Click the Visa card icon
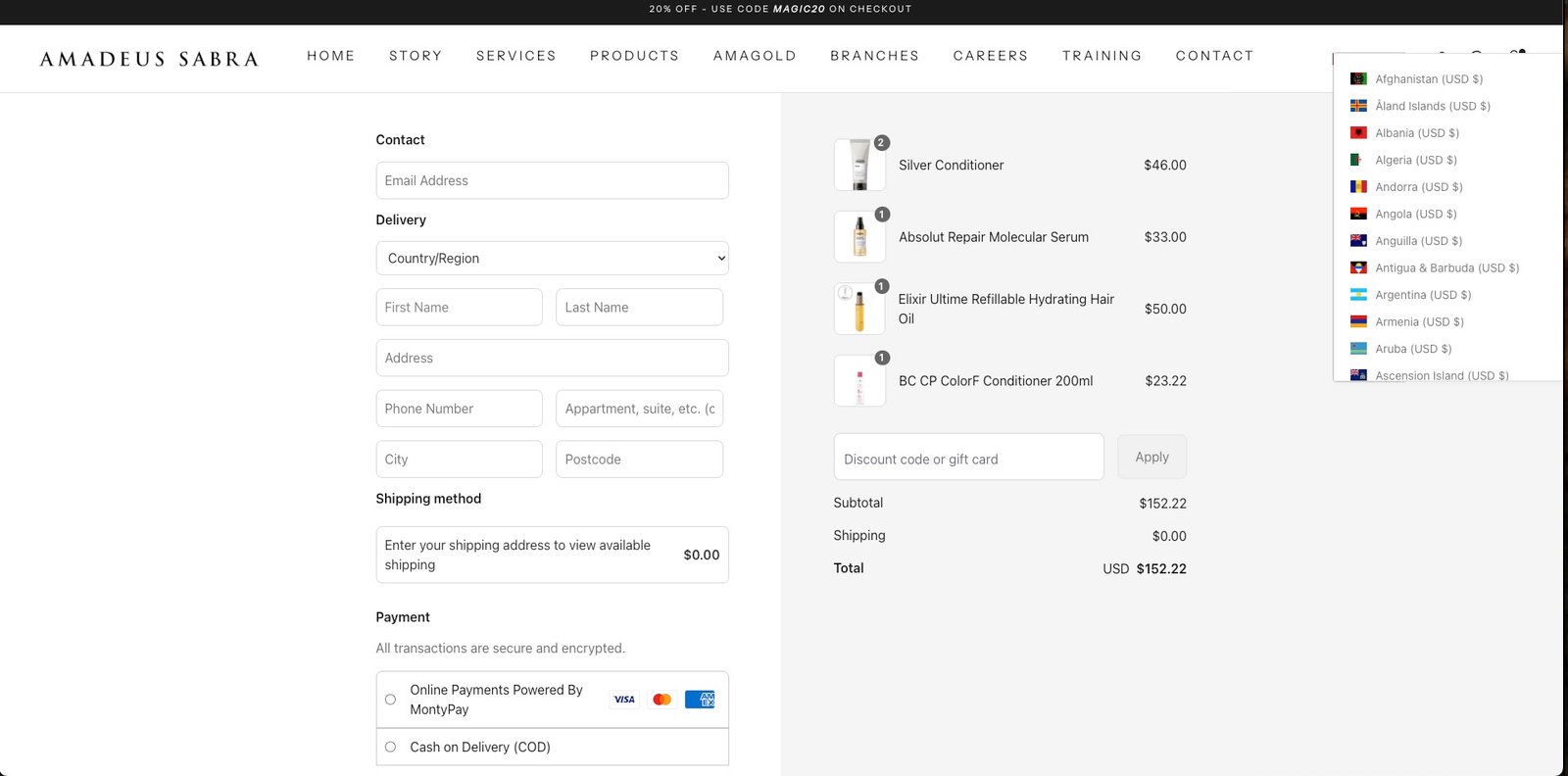This screenshot has height=776, width=1568. (x=624, y=700)
